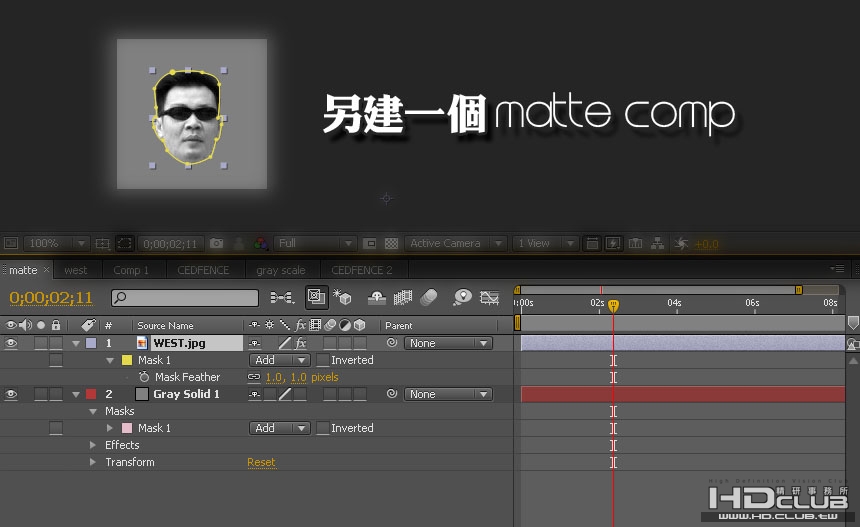Click the Always Preview This View icon
The image size is (860, 527).
point(11,243)
